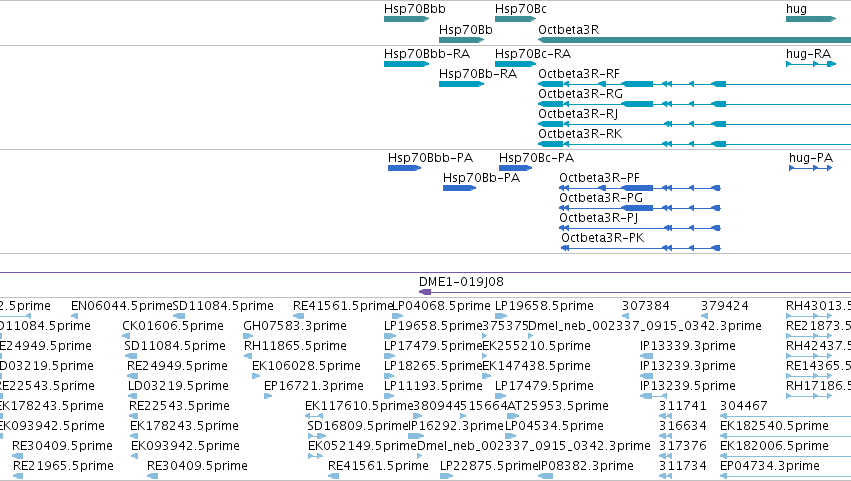This screenshot has width=851, height=481.
Task: Click the Octbeta3R-RG transcript label
Action: (580, 94)
